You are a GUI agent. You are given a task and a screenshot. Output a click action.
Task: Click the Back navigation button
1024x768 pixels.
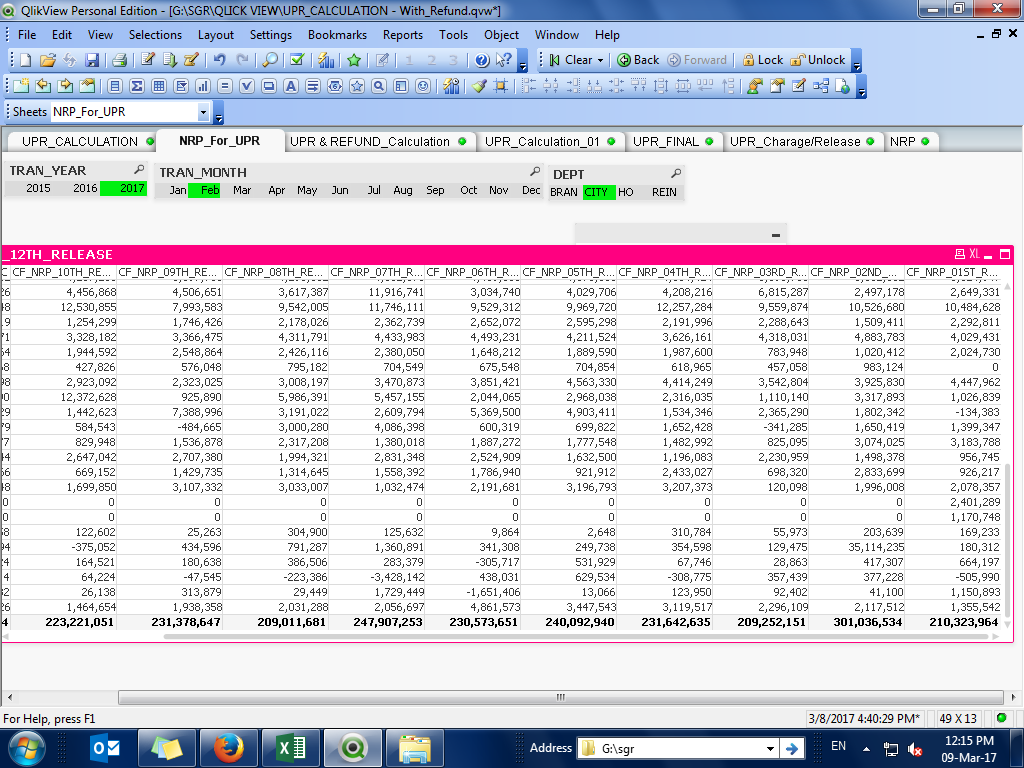click(x=638, y=60)
